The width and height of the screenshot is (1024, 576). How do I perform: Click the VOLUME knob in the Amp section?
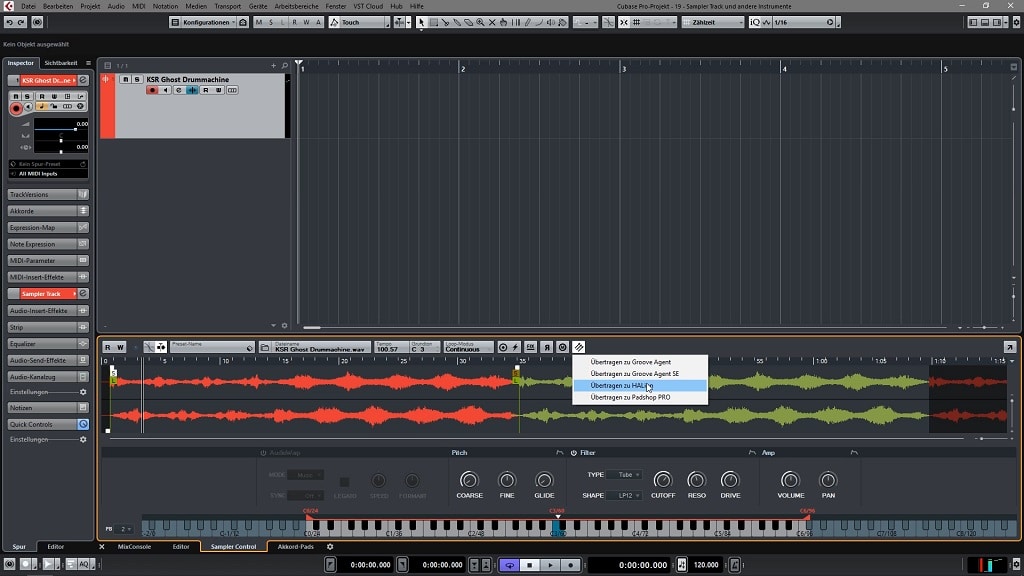(x=790, y=480)
